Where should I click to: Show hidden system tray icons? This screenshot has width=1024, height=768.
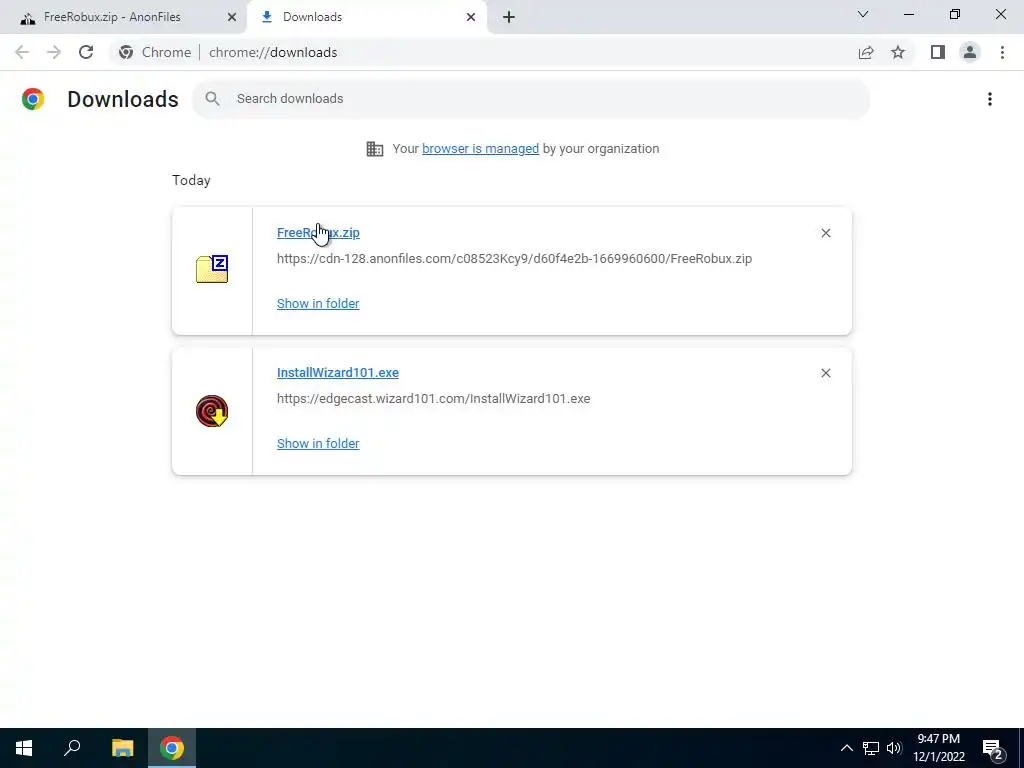tap(846, 748)
